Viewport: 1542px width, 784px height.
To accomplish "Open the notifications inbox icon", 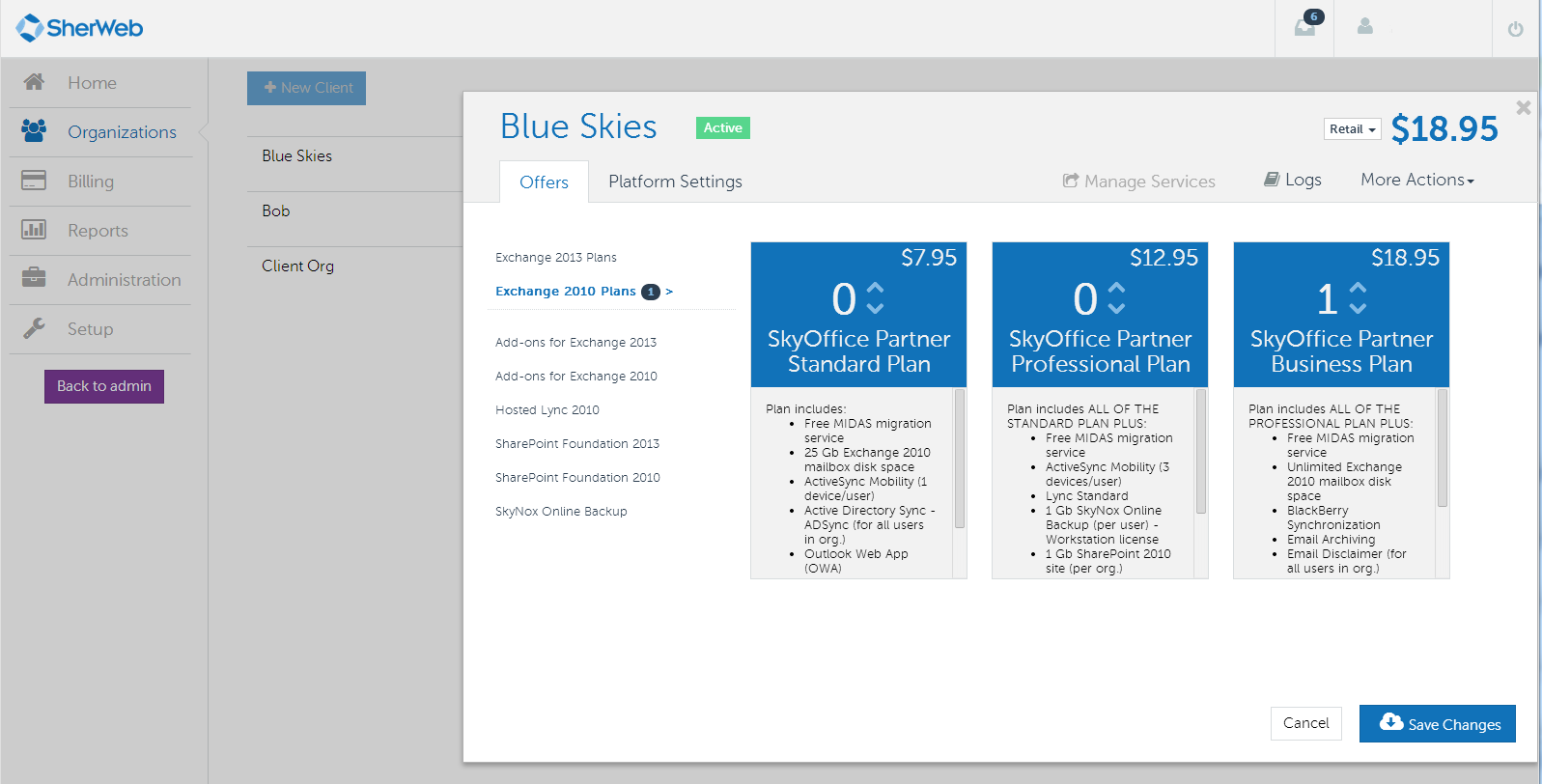I will [1304, 27].
